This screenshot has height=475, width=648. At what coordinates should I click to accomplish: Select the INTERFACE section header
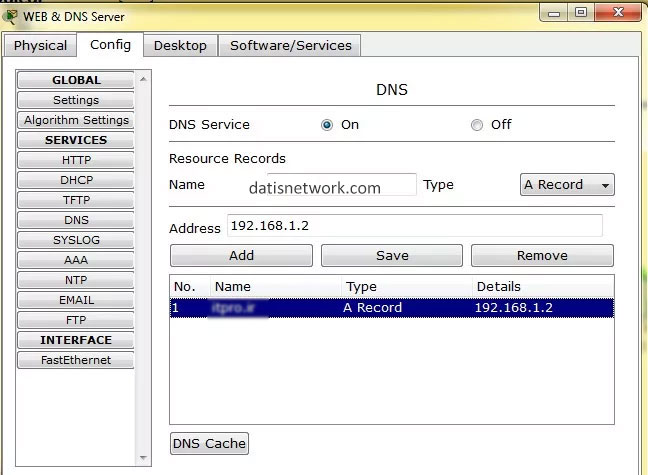[76, 340]
